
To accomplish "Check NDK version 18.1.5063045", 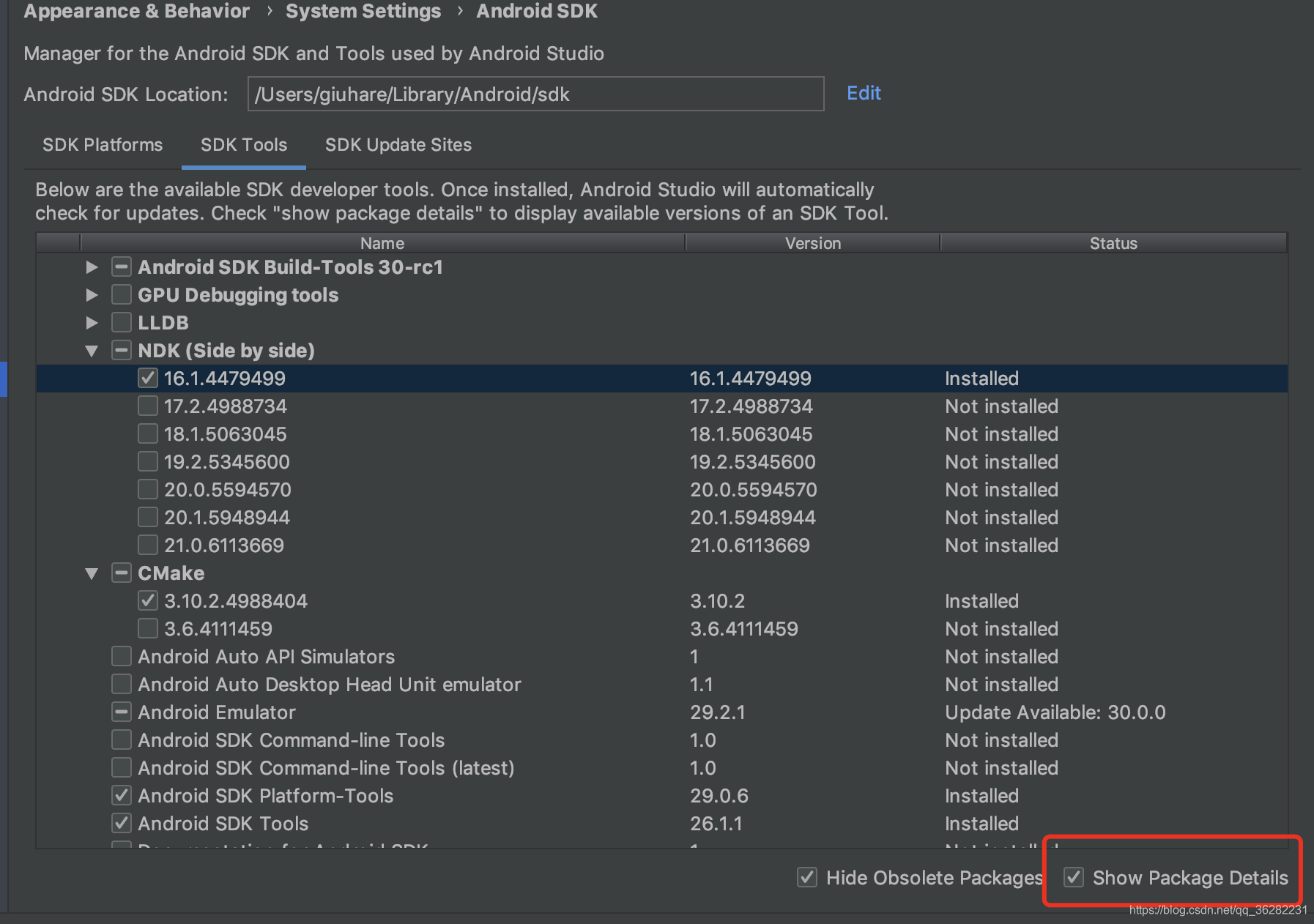I will 148,433.
